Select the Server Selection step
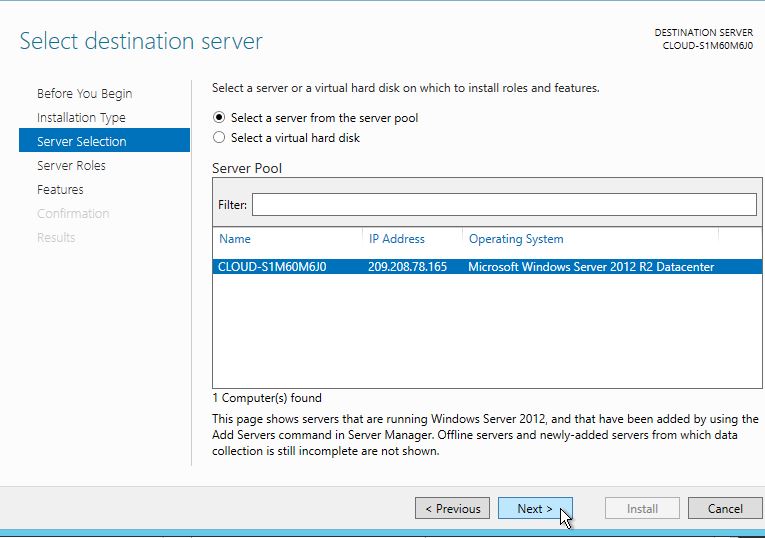Image resolution: width=765 pixels, height=538 pixels. pyautogui.click(x=104, y=141)
